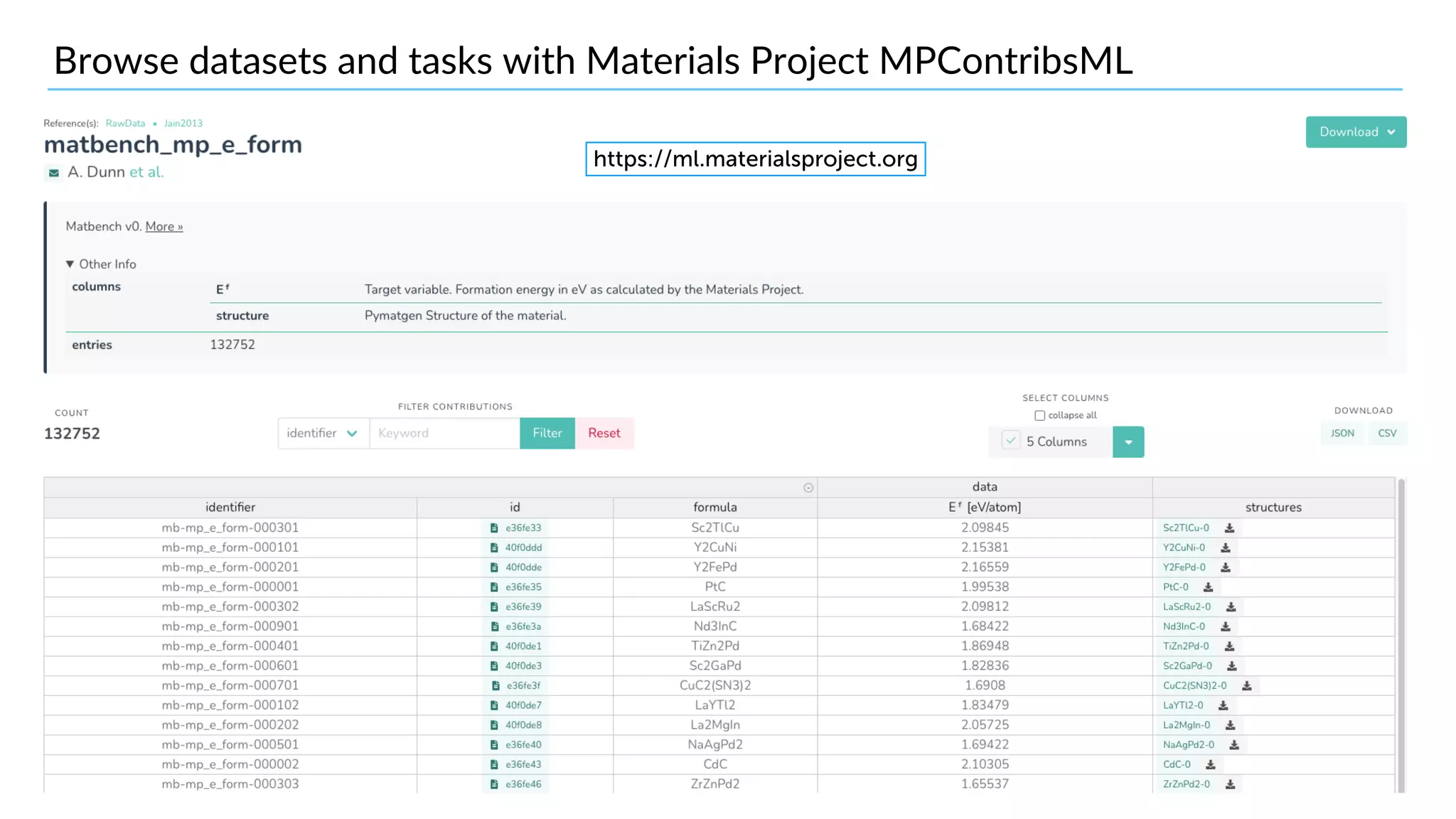
Task: Toggle the collapse all checkbox
Action: tap(1039, 416)
